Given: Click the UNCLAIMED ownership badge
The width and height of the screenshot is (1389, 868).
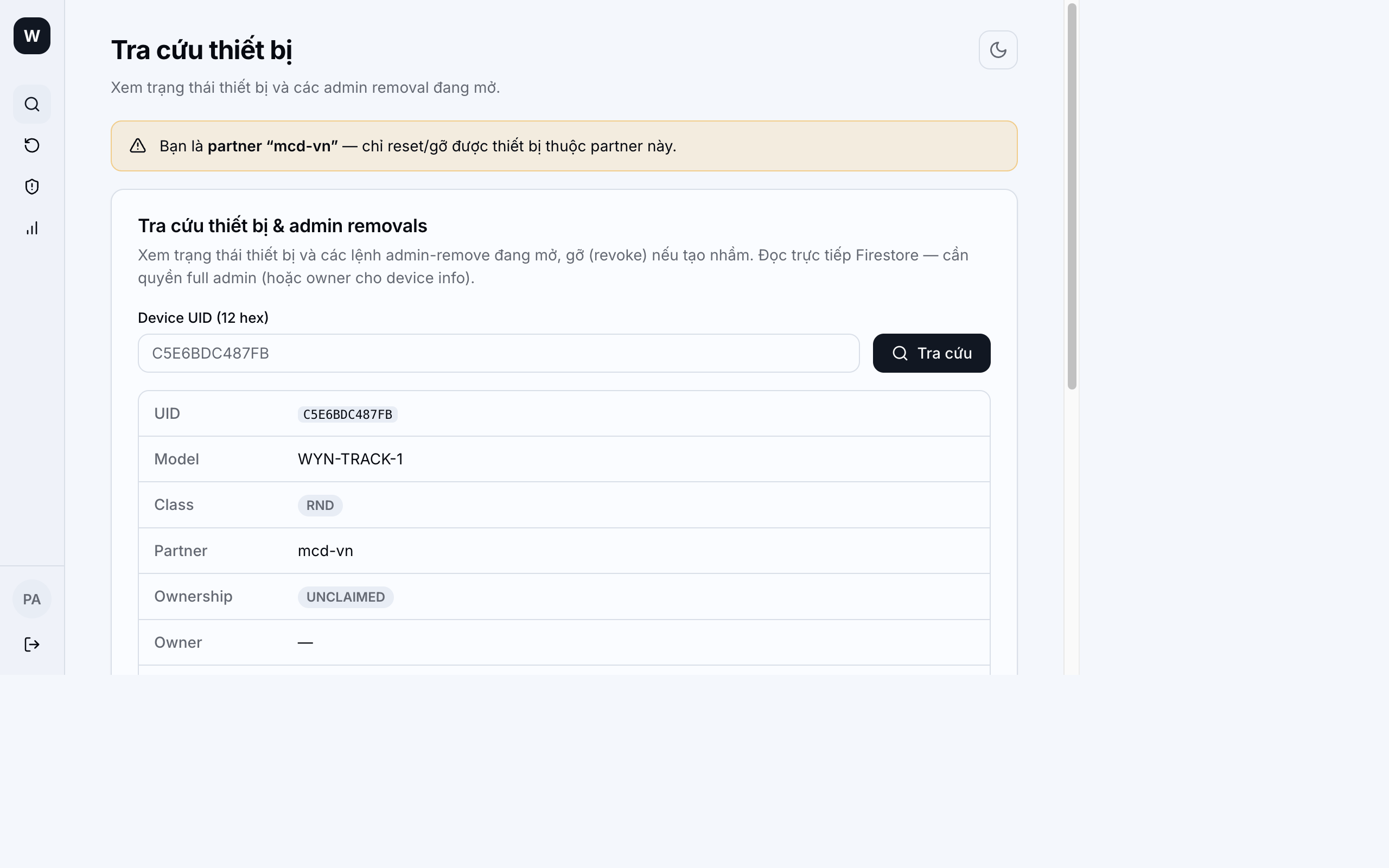Looking at the screenshot, I should pyautogui.click(x=345, y=597).
